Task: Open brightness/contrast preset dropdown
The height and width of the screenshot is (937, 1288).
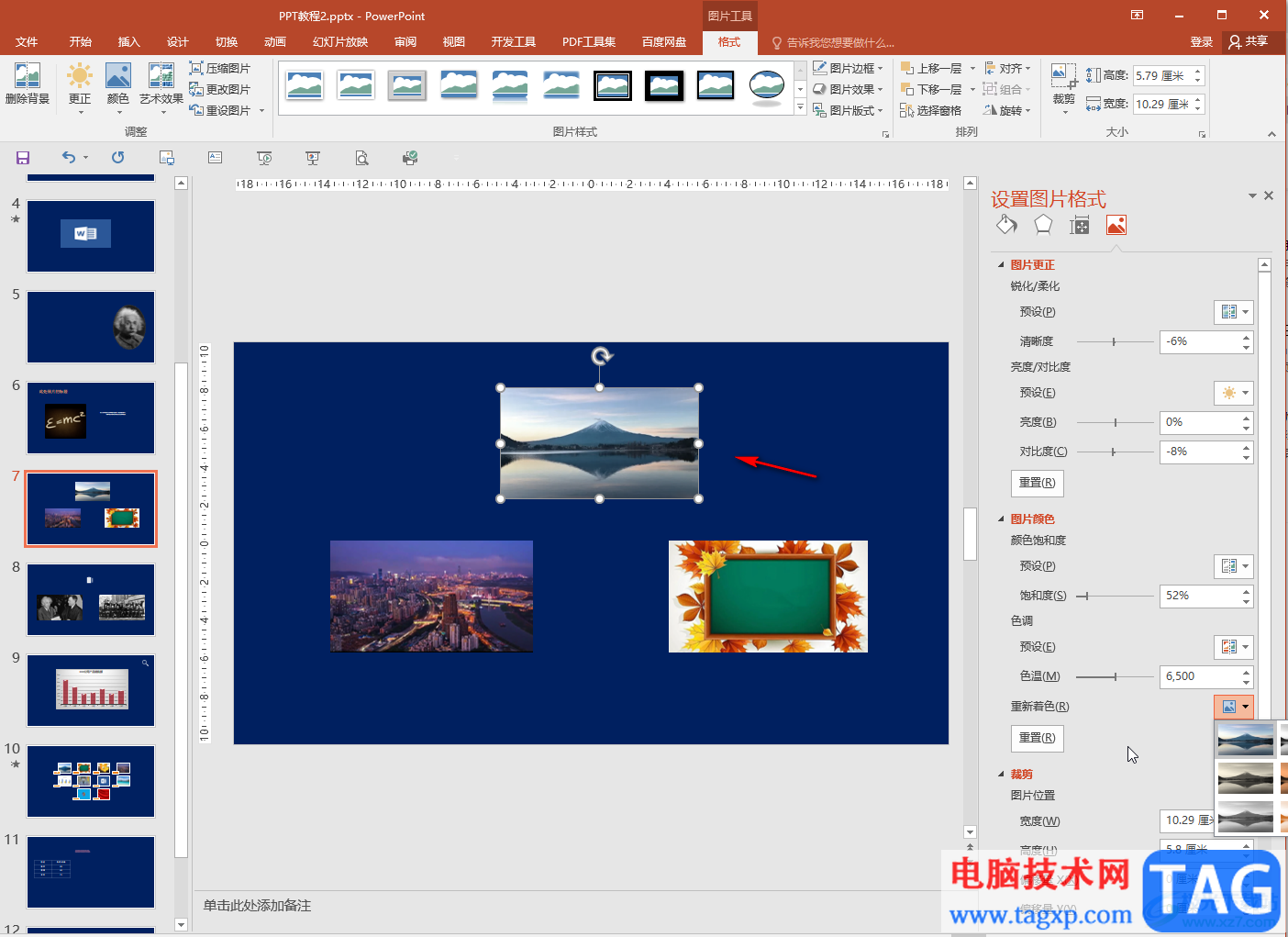Action: (x=1233, y=393)
